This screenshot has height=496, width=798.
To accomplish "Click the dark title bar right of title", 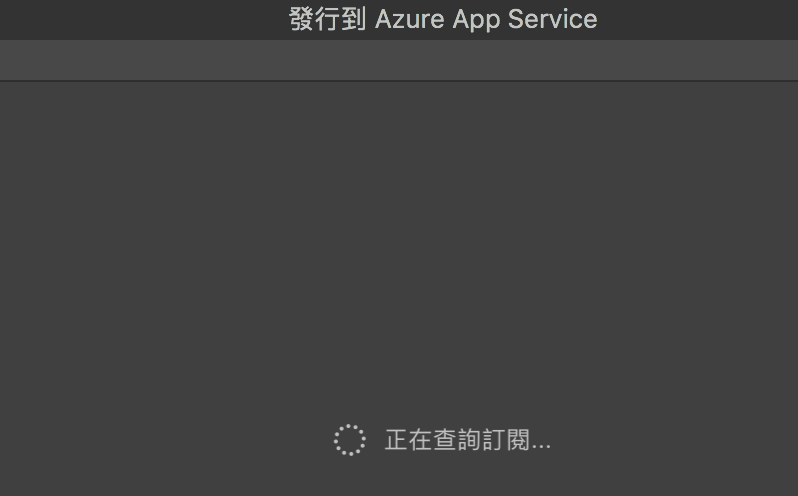I will pyautogui.click(x=700, y=19).
